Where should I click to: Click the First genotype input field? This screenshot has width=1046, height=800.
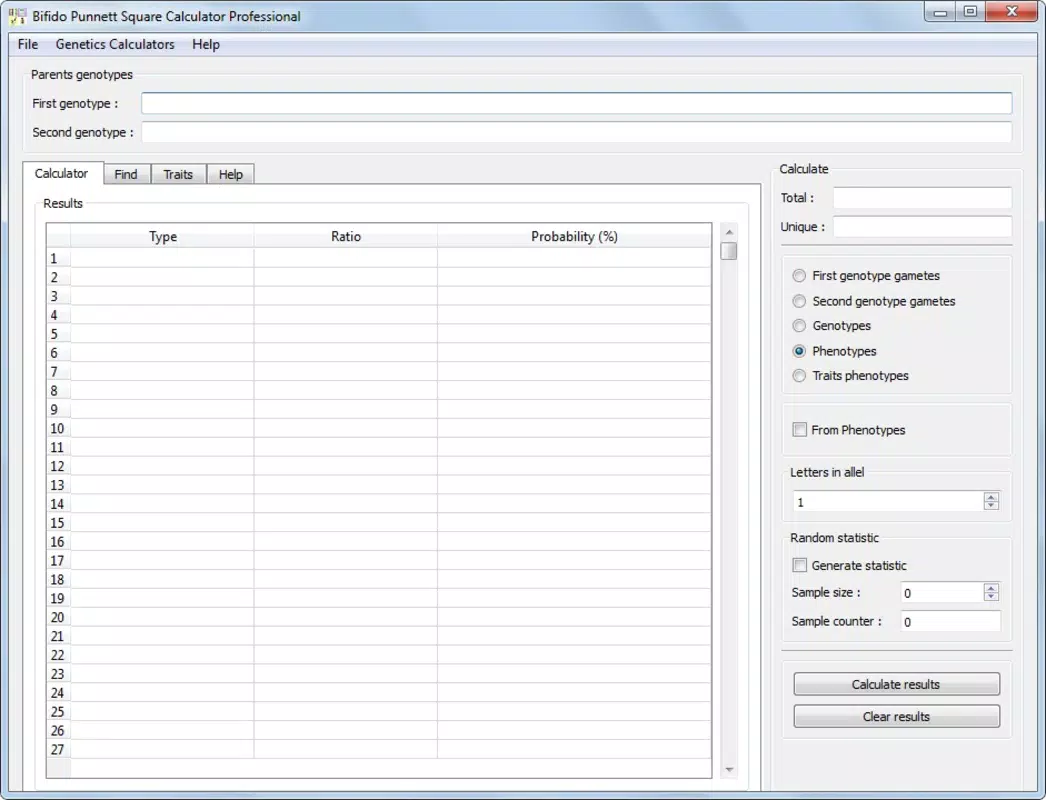(576, 103)
